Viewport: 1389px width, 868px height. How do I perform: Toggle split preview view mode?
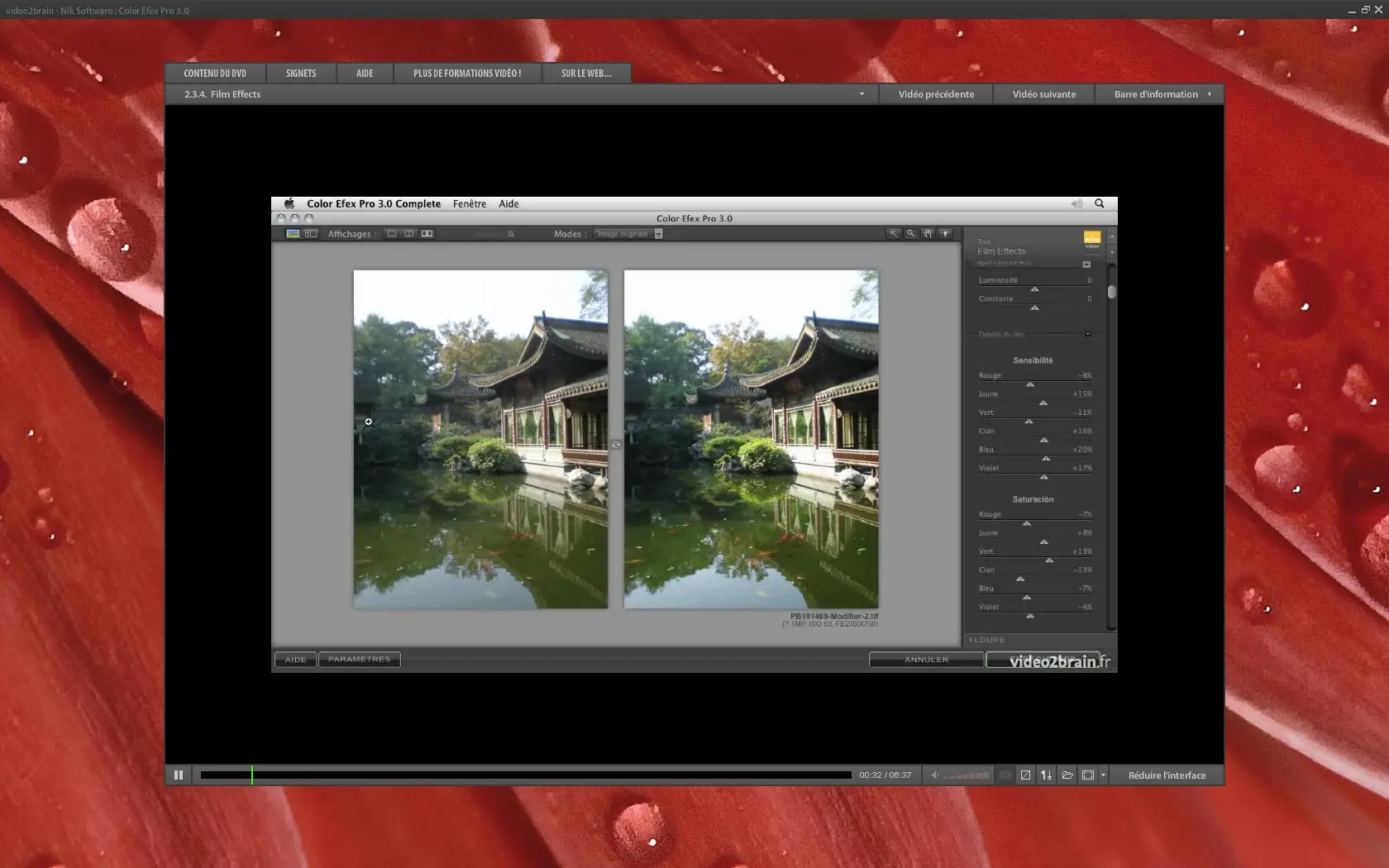tap(409, 234)
